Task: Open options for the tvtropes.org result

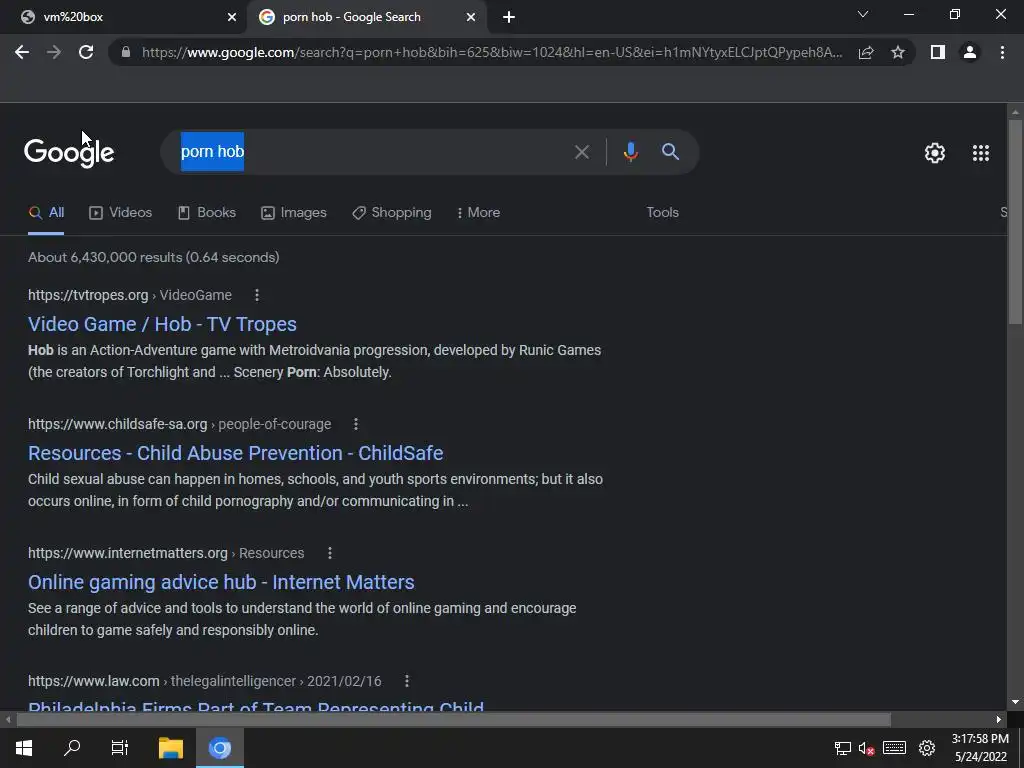Action: pyautogui.click(x=257, y=295)
